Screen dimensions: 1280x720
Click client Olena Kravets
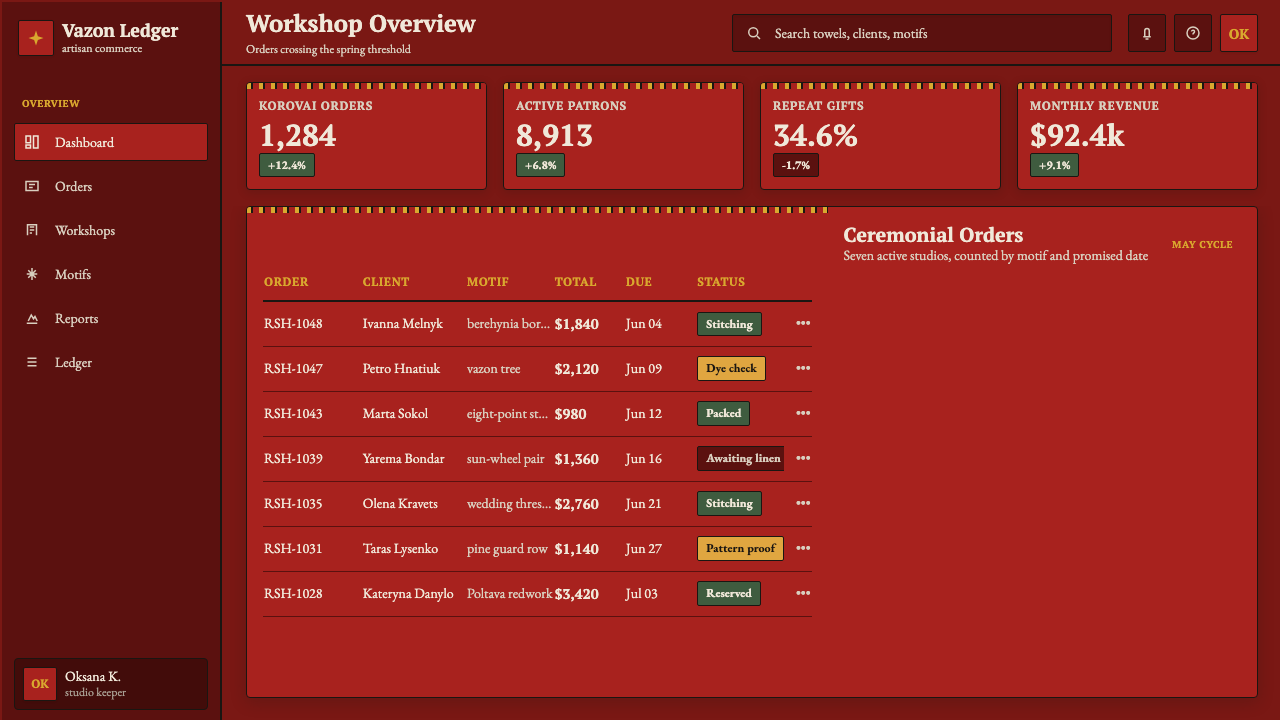(x=400, y=504)
